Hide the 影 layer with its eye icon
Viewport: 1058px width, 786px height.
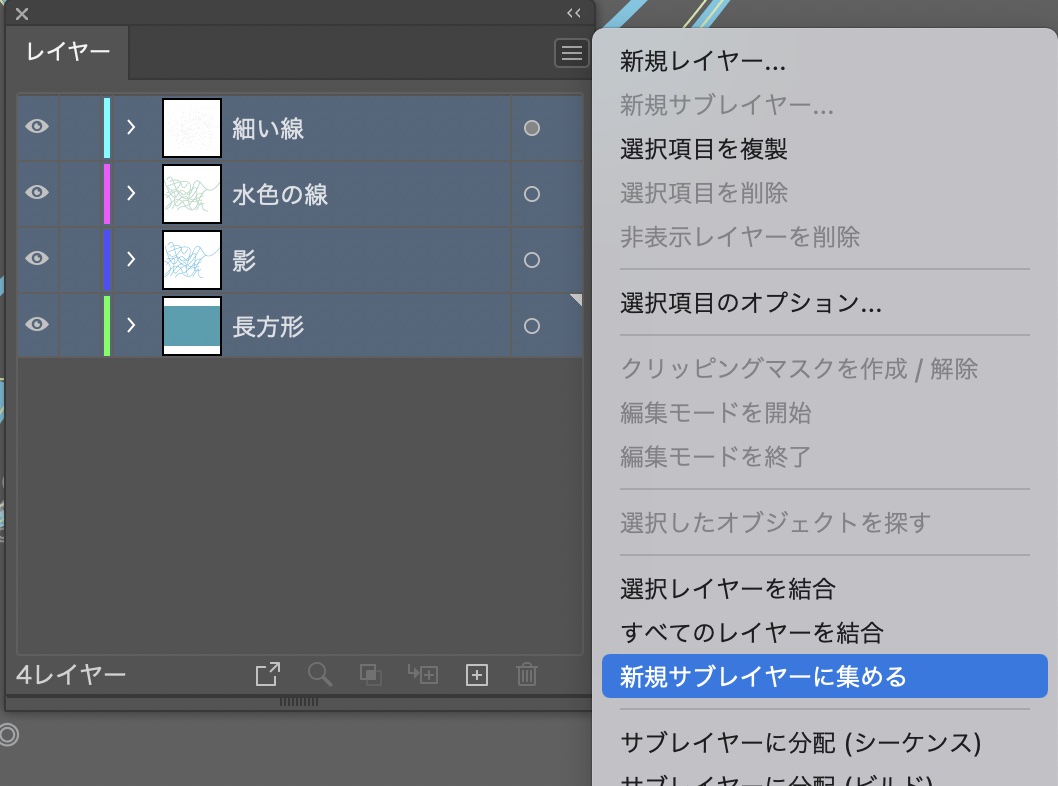click(x=36, y=259)
